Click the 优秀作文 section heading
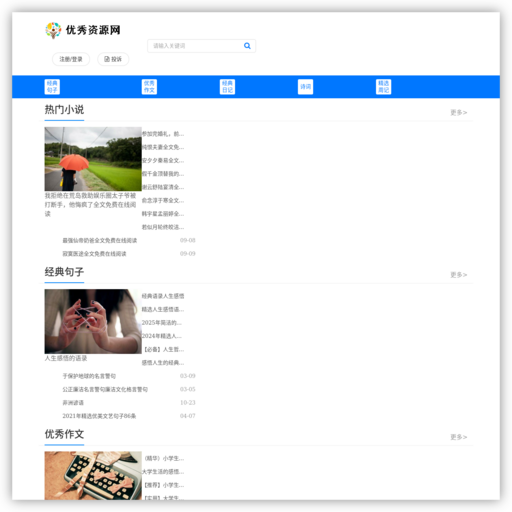 (x=64, y=434)
